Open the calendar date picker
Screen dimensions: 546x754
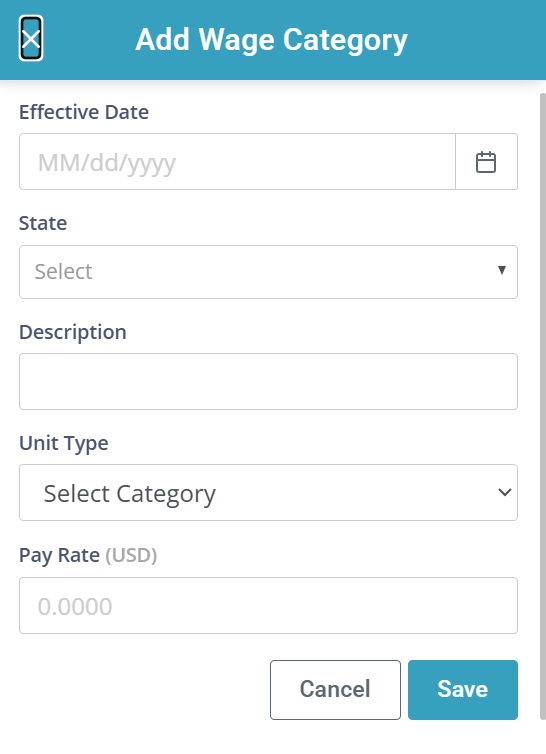[x=486, y=162]
